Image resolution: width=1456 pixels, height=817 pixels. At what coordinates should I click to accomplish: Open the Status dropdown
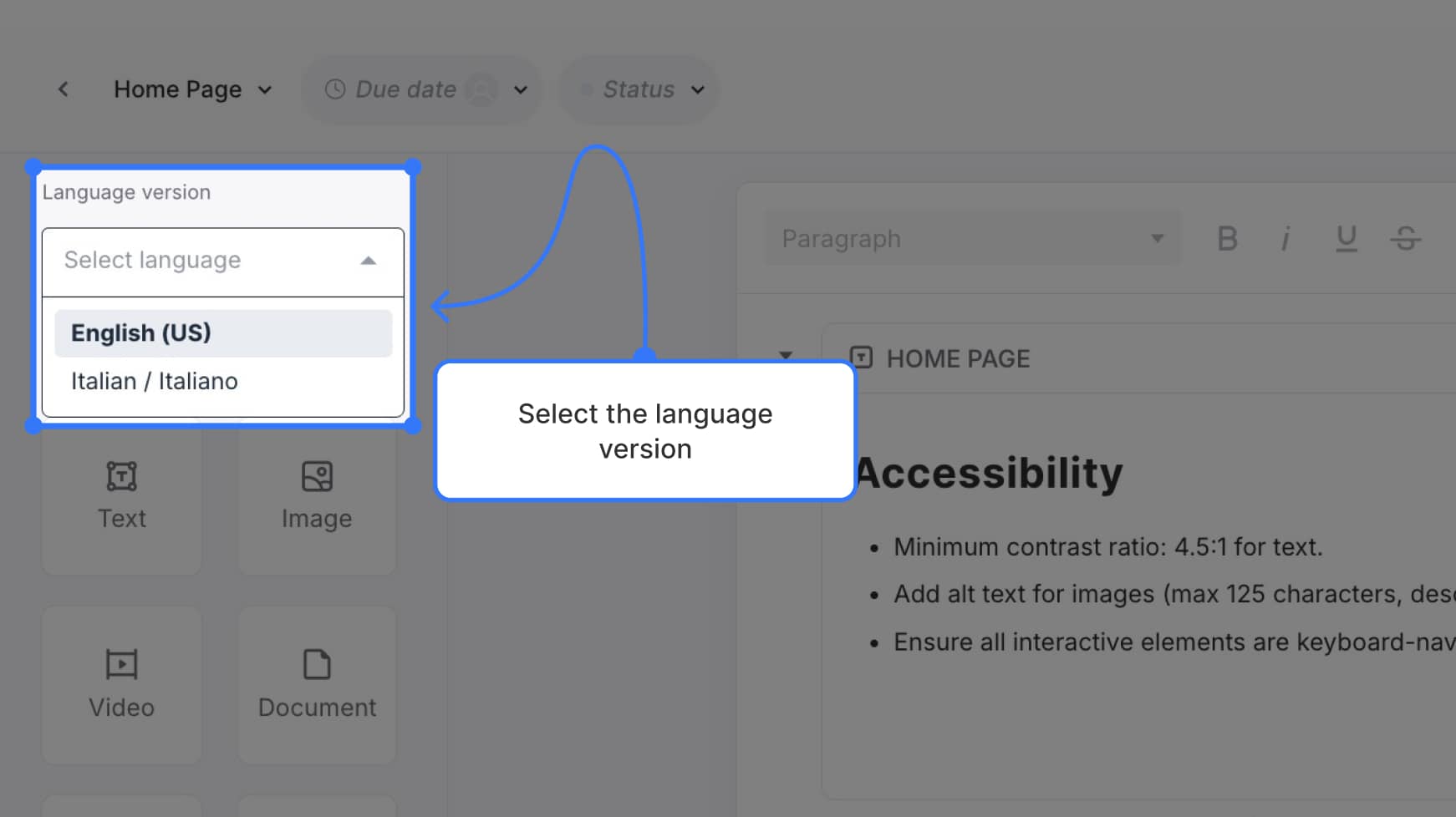pyautogui.click(x=640, y=89)
